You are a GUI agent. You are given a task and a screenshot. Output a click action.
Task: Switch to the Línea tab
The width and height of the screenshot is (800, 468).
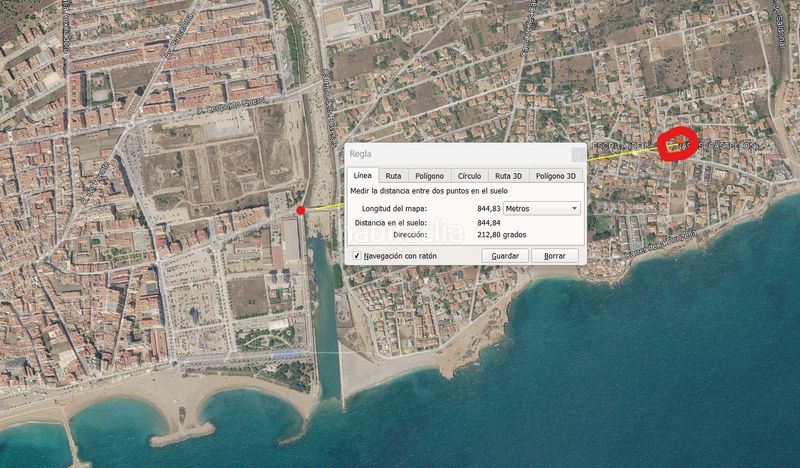pyautogui.click(x=362, y=175)
